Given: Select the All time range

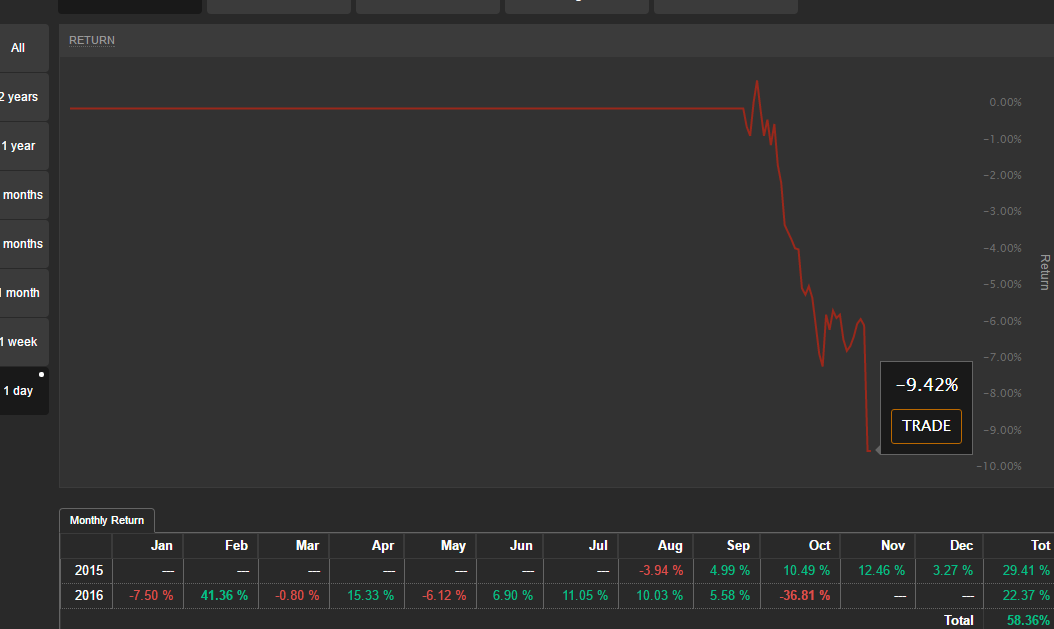Looking at the screenshot, I should (x=18, y=48).
